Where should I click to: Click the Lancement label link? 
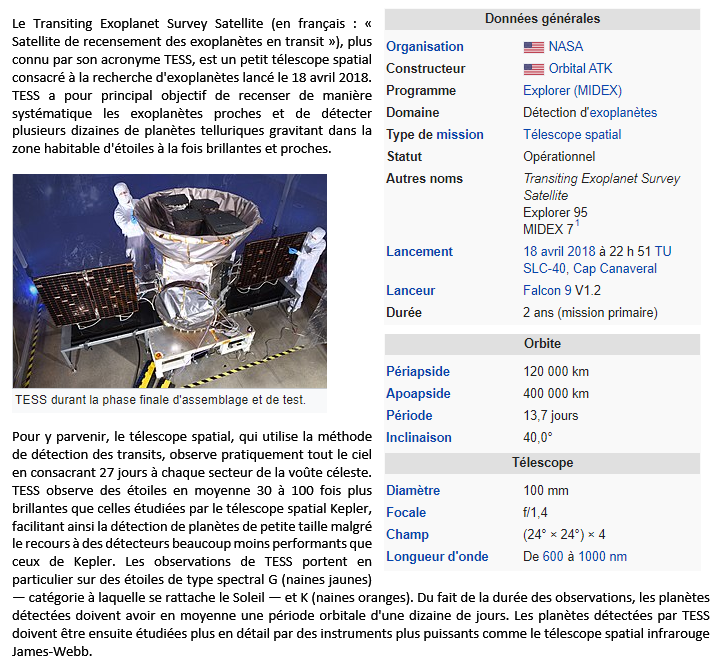[419, 252]
